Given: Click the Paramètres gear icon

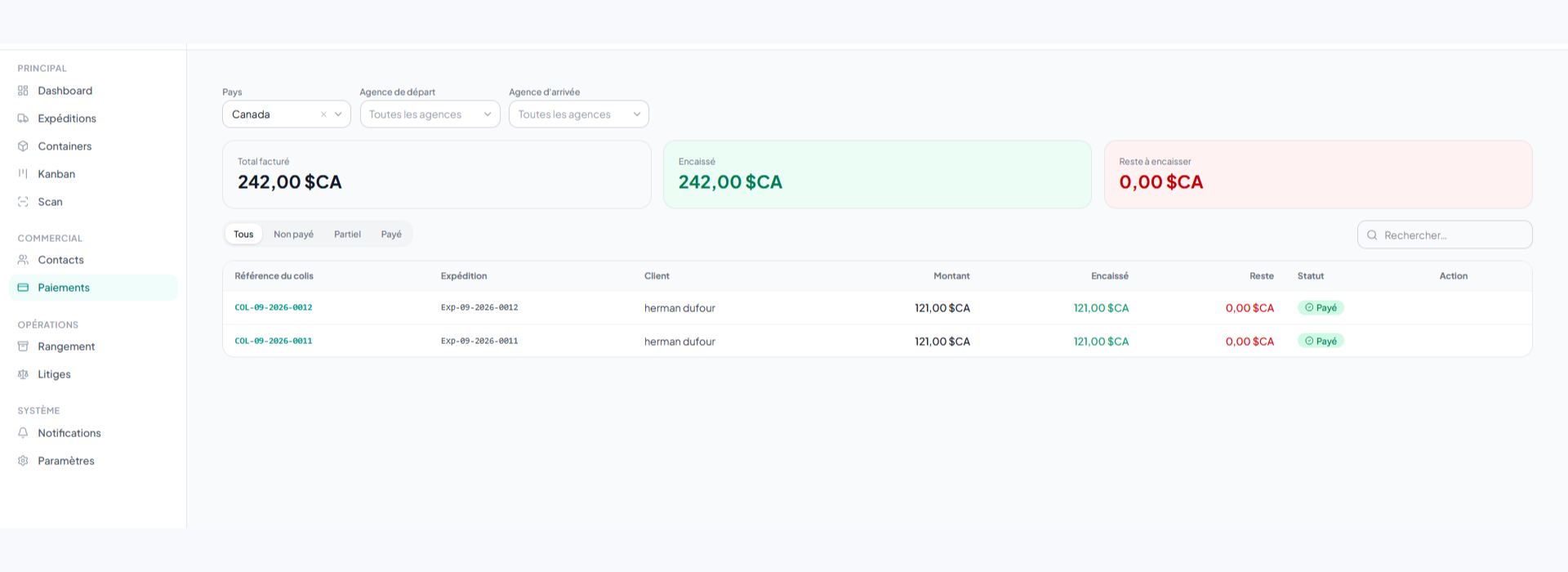Looking at the screenshot, I should [x=23, y=461].
